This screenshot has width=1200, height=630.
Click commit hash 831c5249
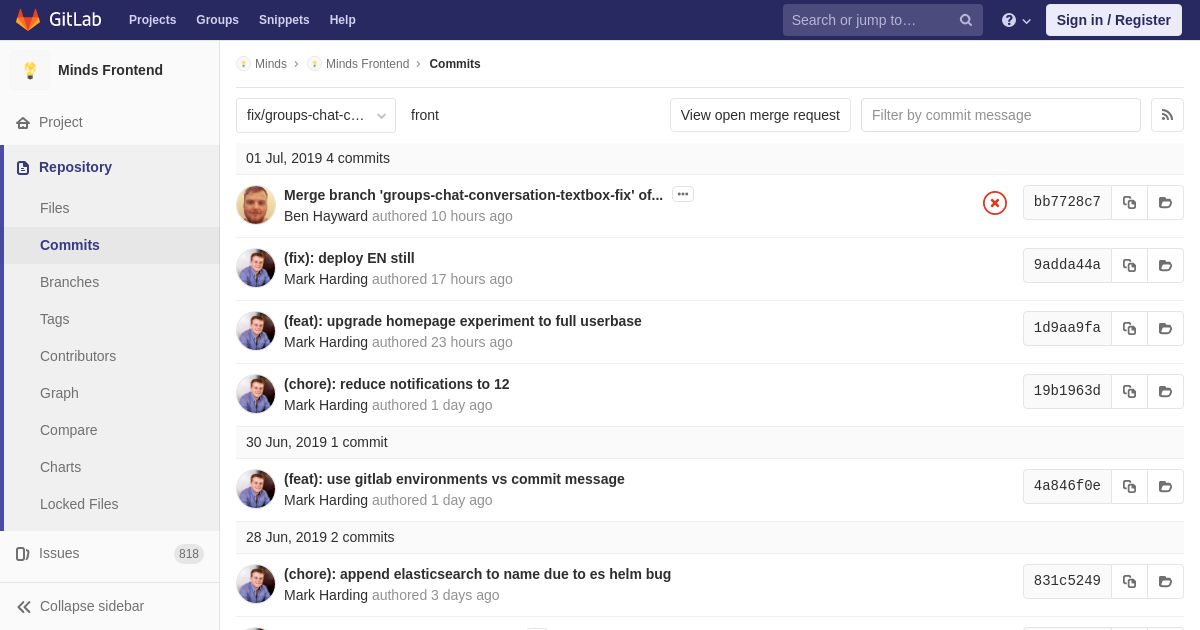tap(1067, 581)
